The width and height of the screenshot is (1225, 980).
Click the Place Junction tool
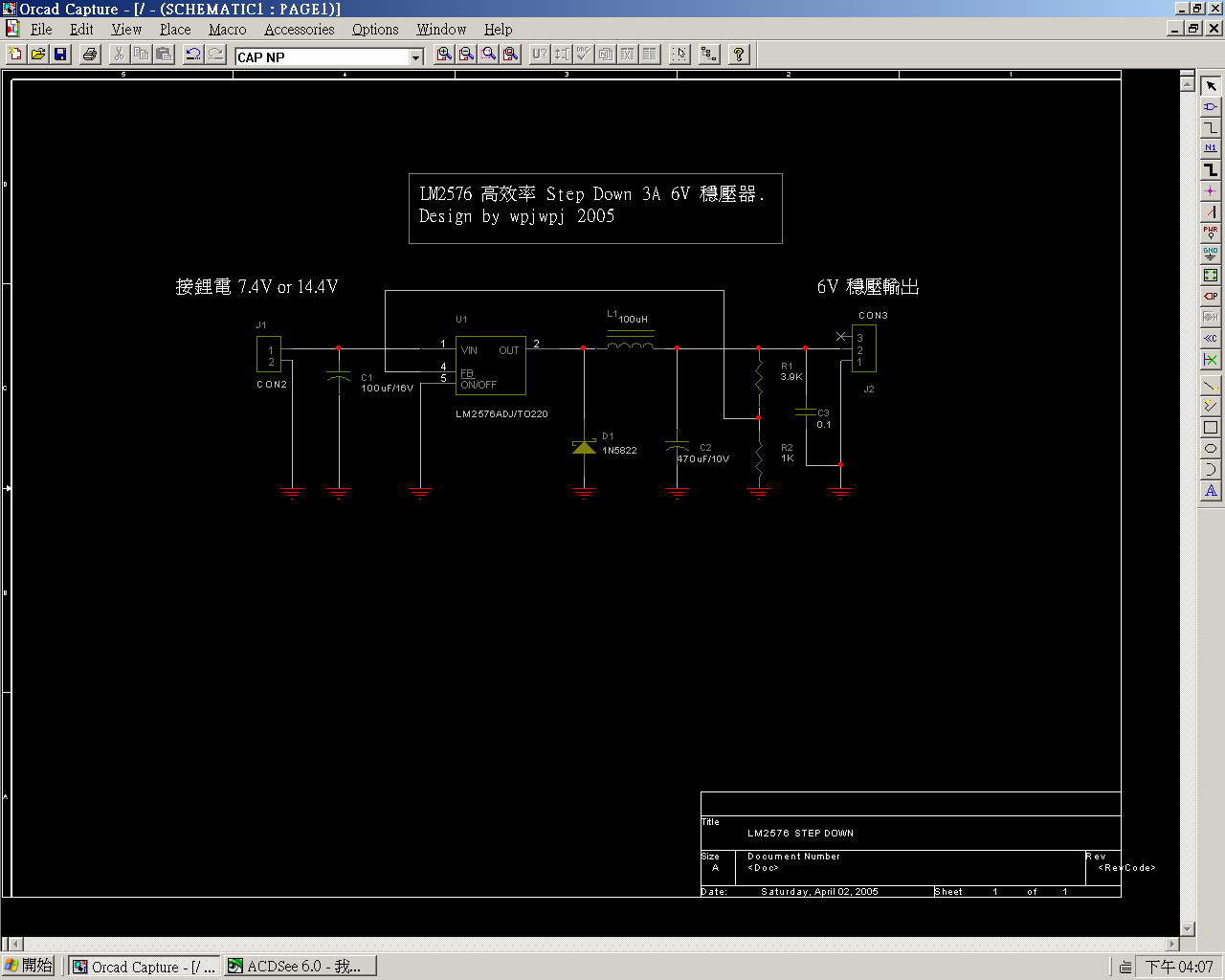point(1210,191)
